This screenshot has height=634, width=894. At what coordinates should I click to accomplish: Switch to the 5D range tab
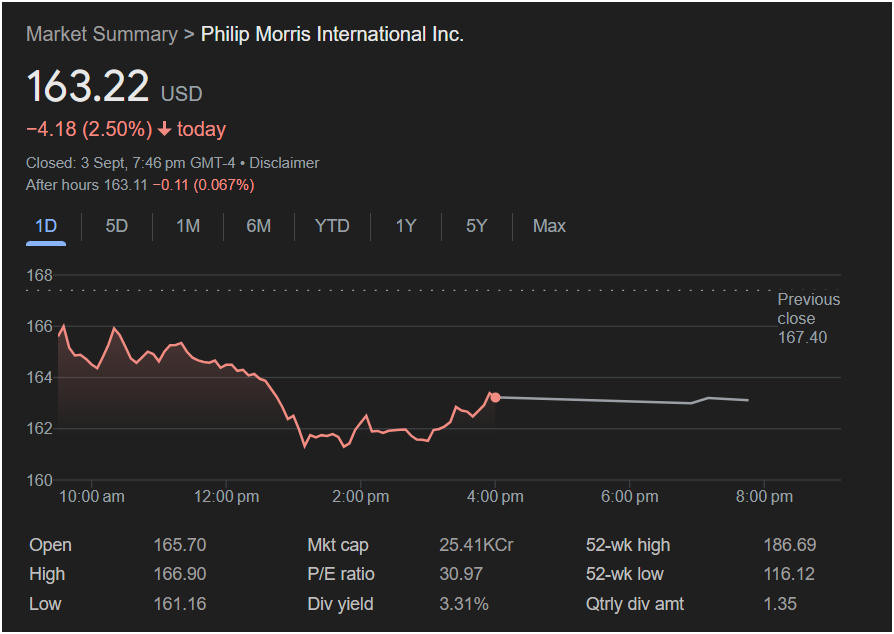click(x=116, y=226)
